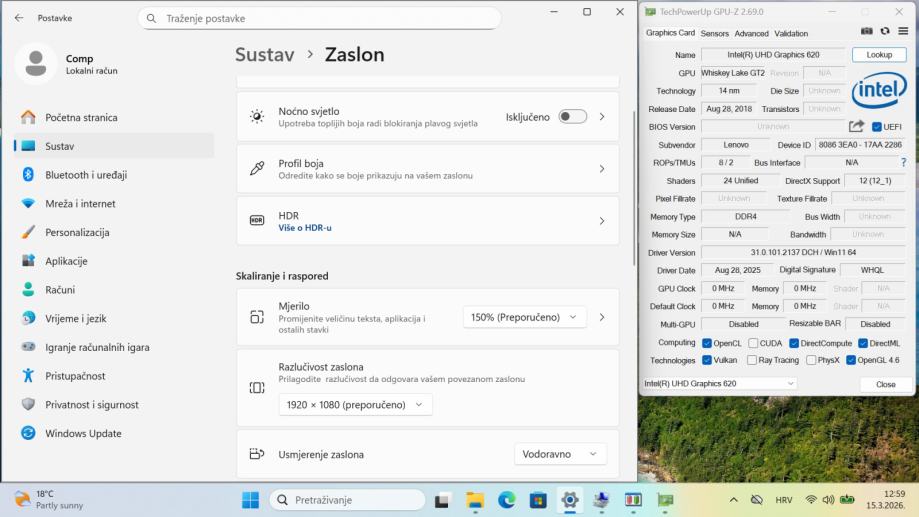This screenshot has height=517, width=919.
Task: Open Windows Update settings
Action: tap(114, 433)
